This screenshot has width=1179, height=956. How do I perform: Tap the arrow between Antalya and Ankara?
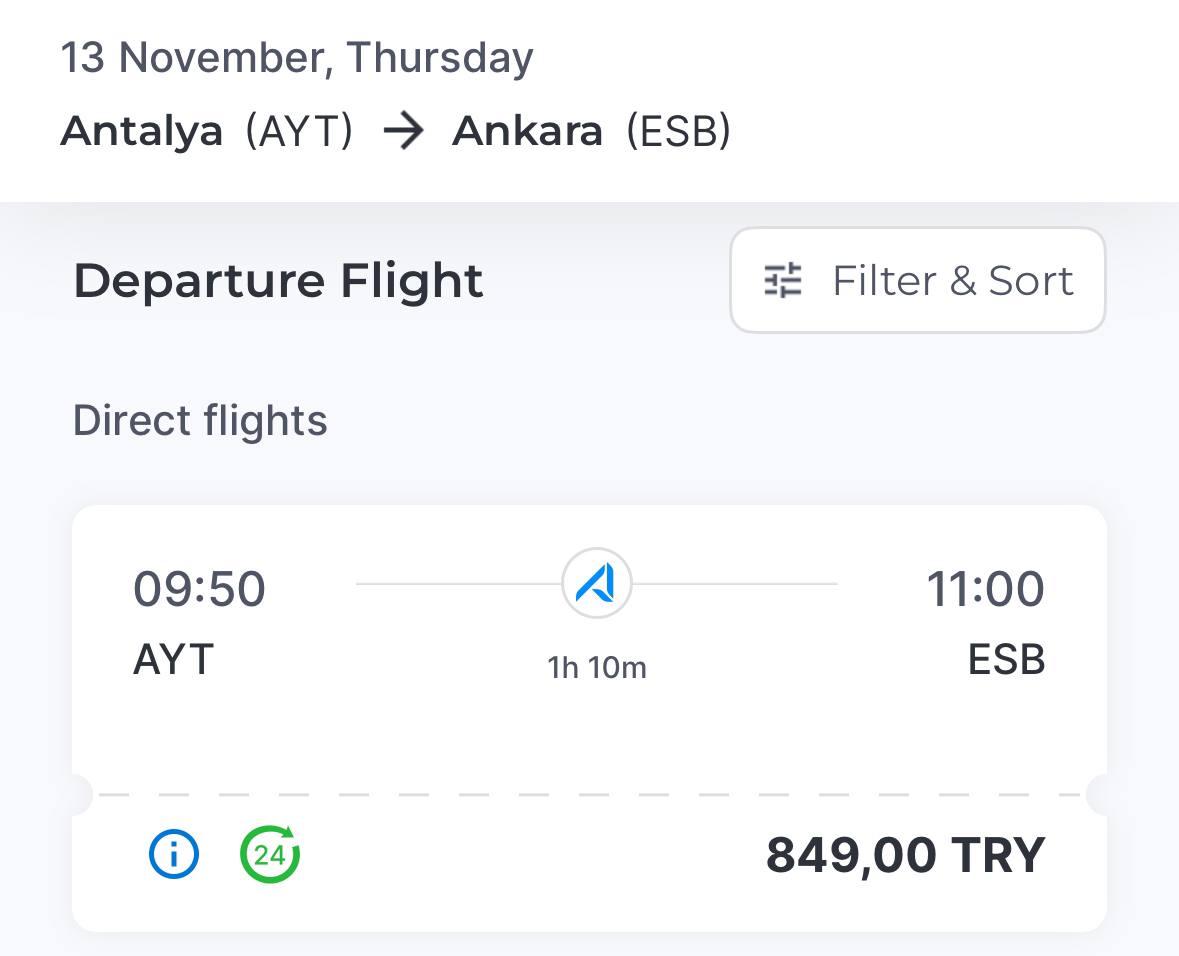click(x=403, y=132)
